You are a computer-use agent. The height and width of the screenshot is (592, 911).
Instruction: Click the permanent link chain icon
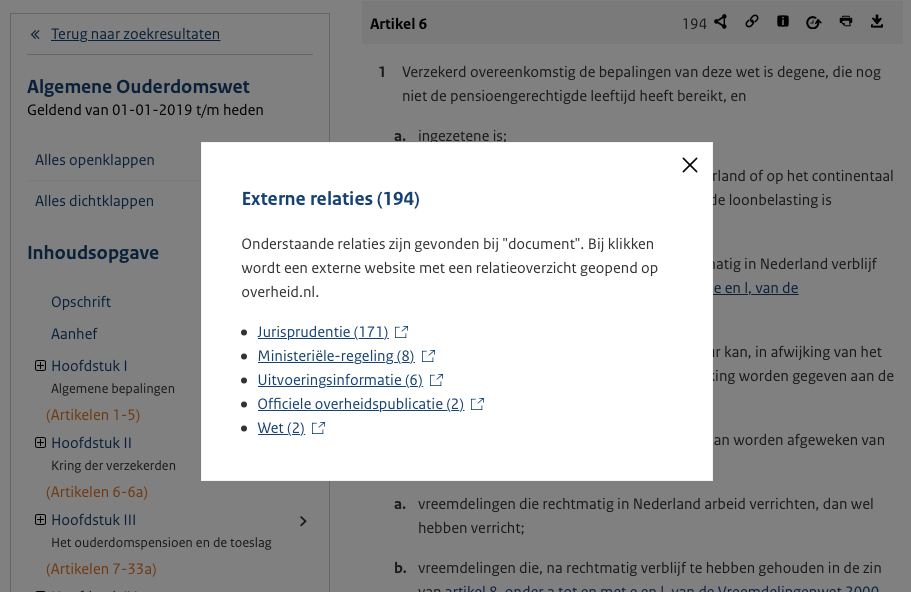coord(752,22)
